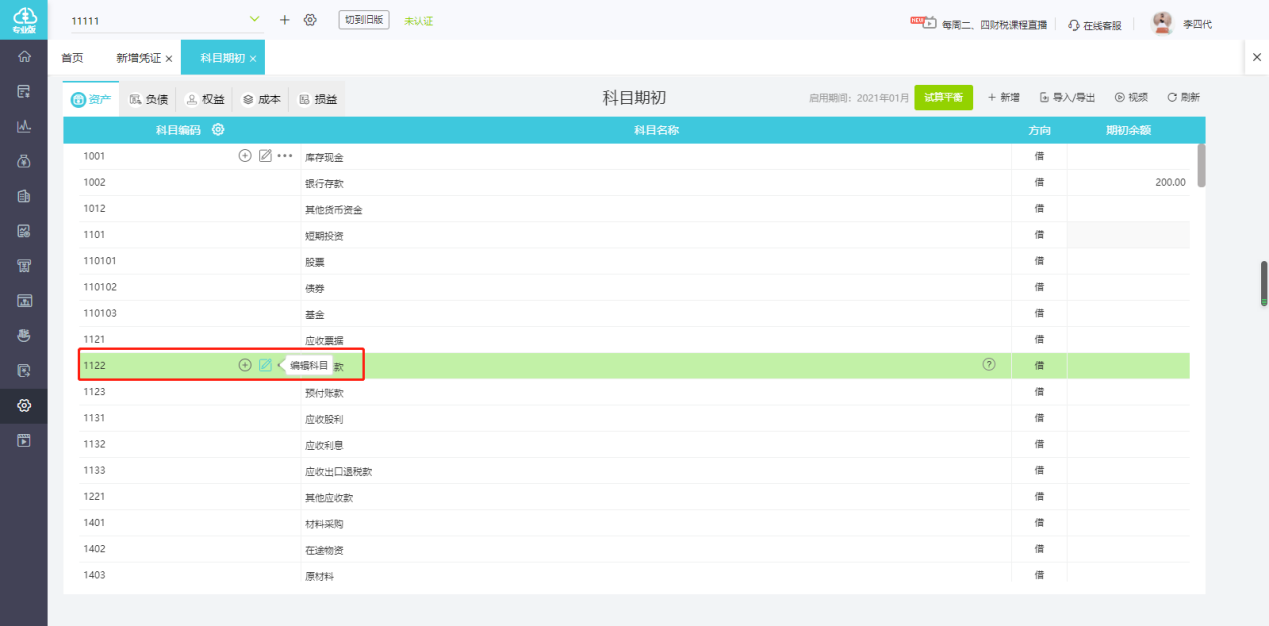Click the 期初余额 column header

1128,130
